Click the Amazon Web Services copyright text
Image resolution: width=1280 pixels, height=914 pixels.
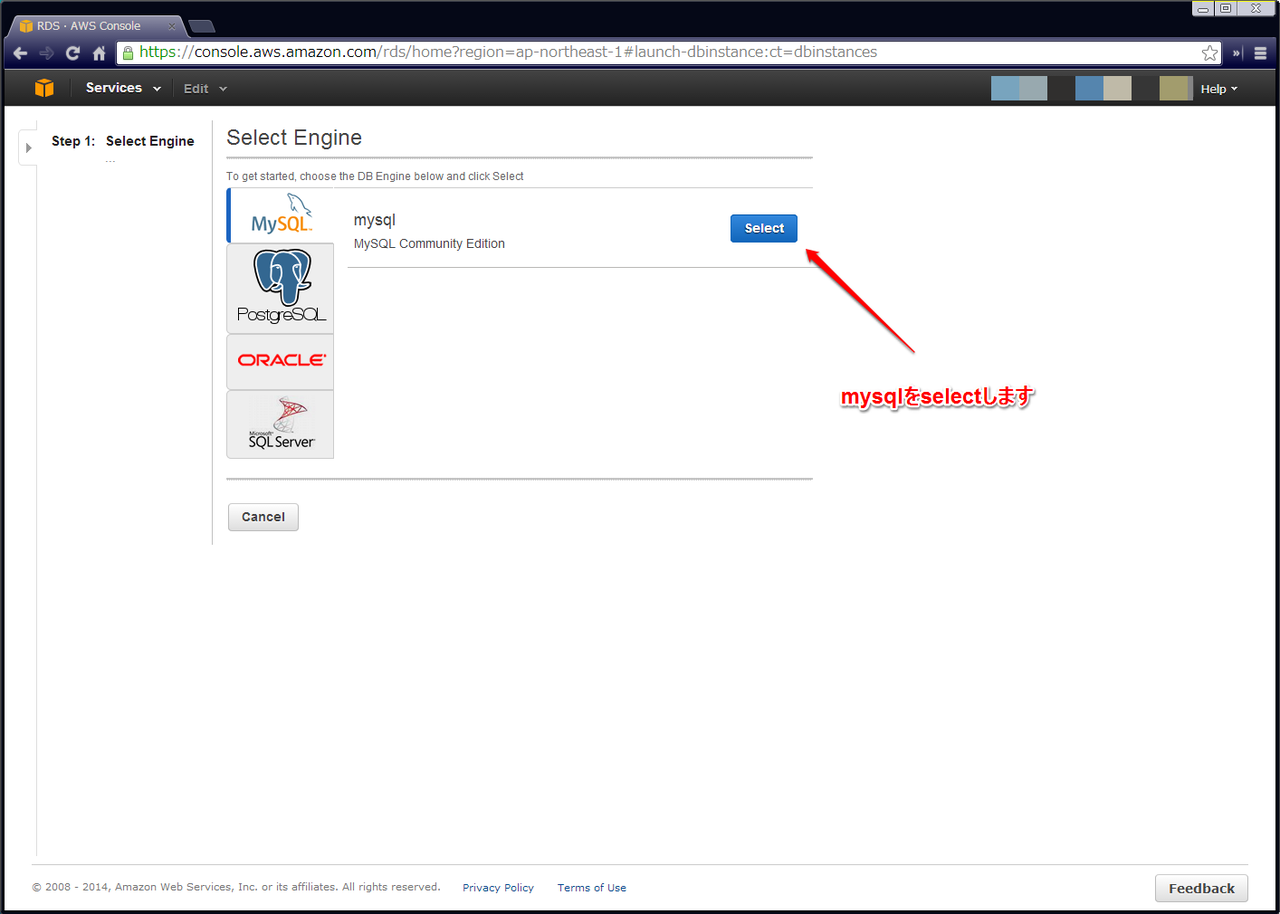(x=236, y=887)
